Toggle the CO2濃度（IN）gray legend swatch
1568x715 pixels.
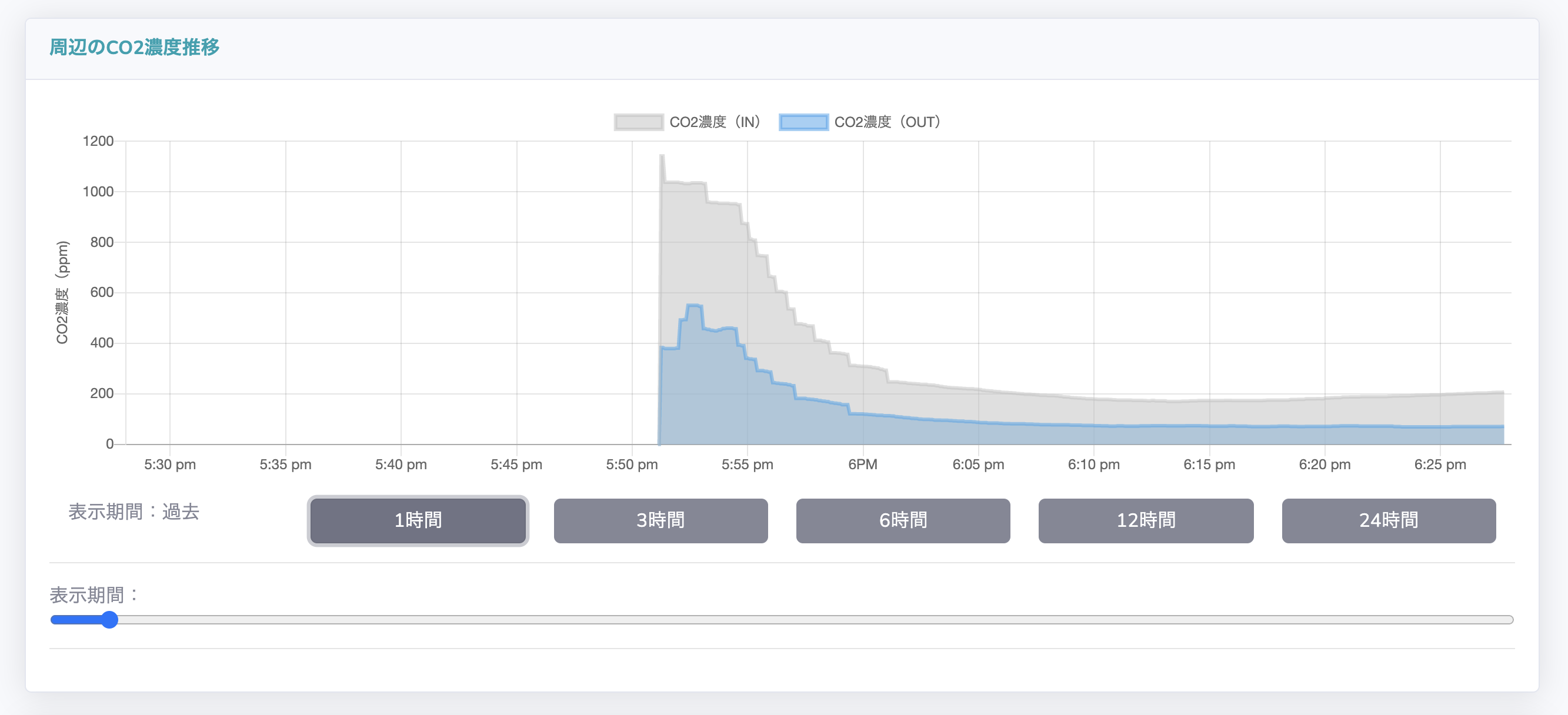638,122
